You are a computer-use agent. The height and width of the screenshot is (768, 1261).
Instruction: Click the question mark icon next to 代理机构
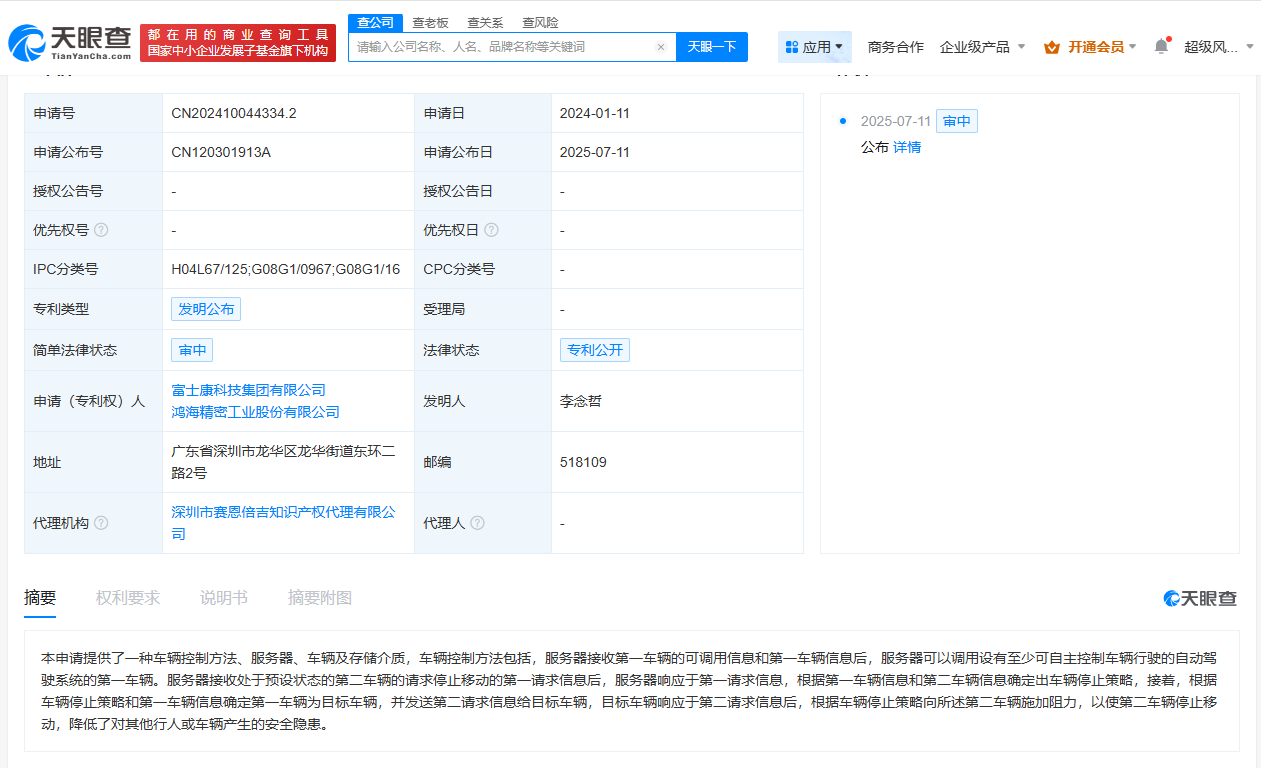tap(101, 523)
